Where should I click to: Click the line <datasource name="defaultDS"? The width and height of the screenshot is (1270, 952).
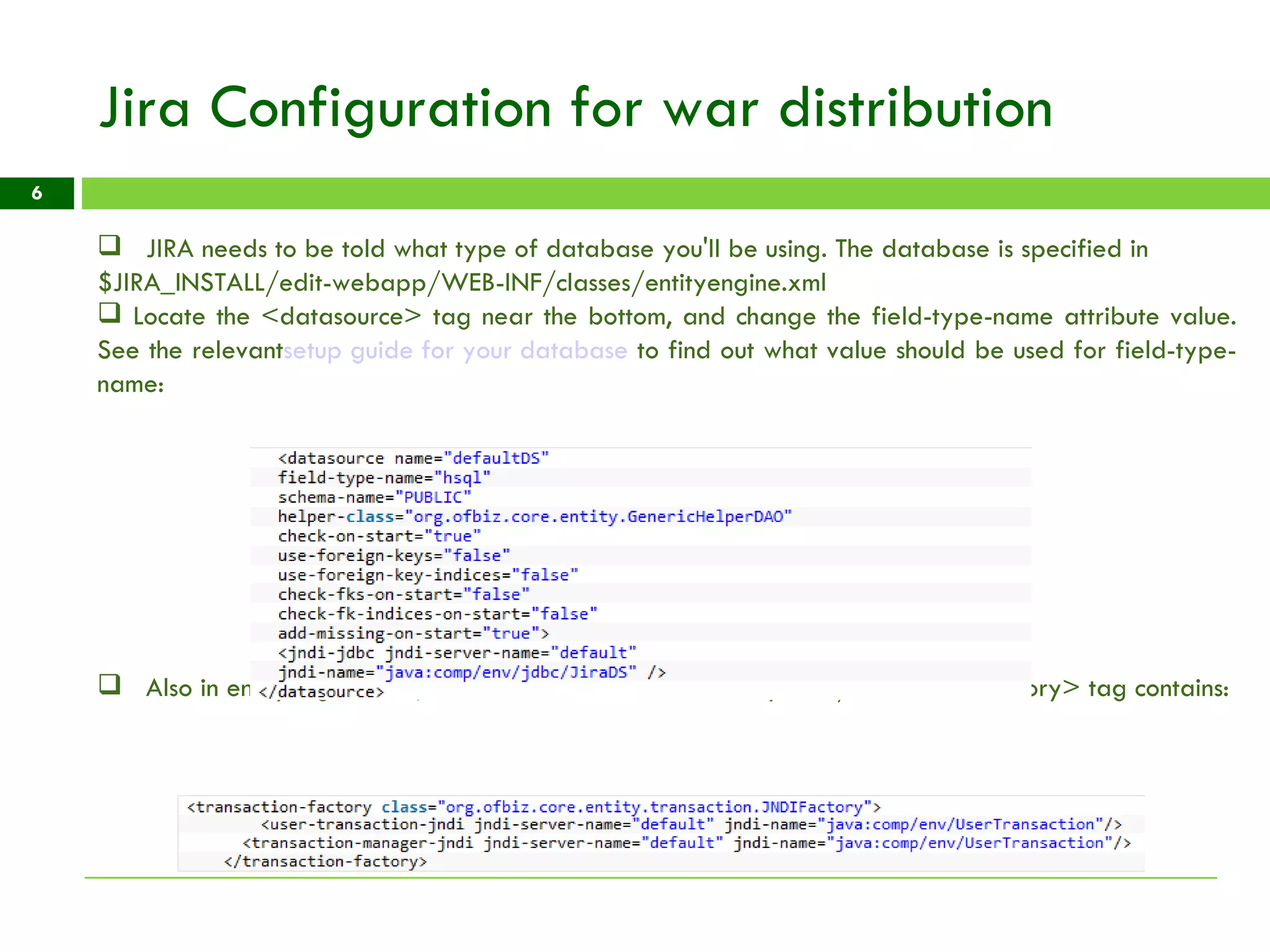pos(414,458)
